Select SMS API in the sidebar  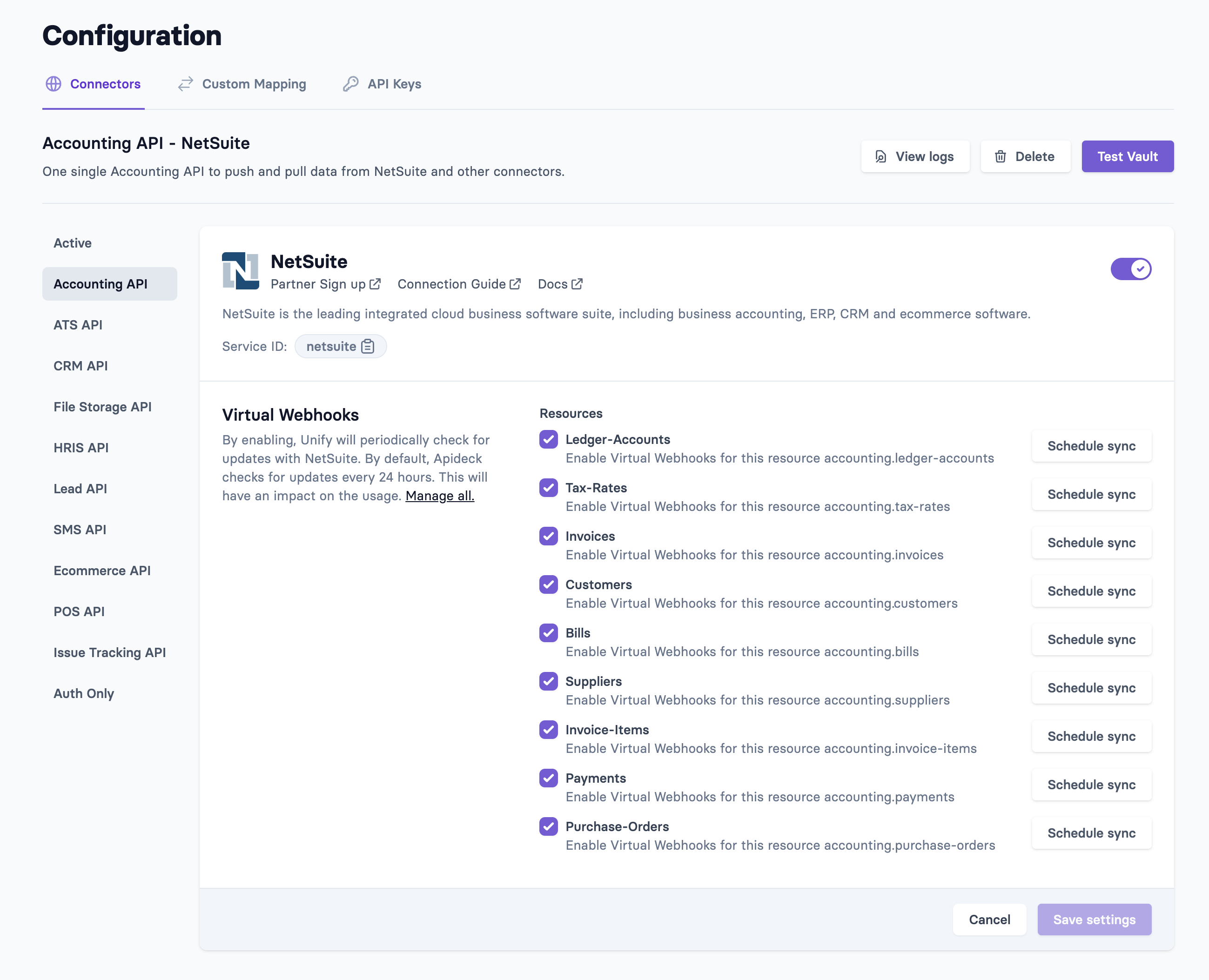(x=109, y=530)
